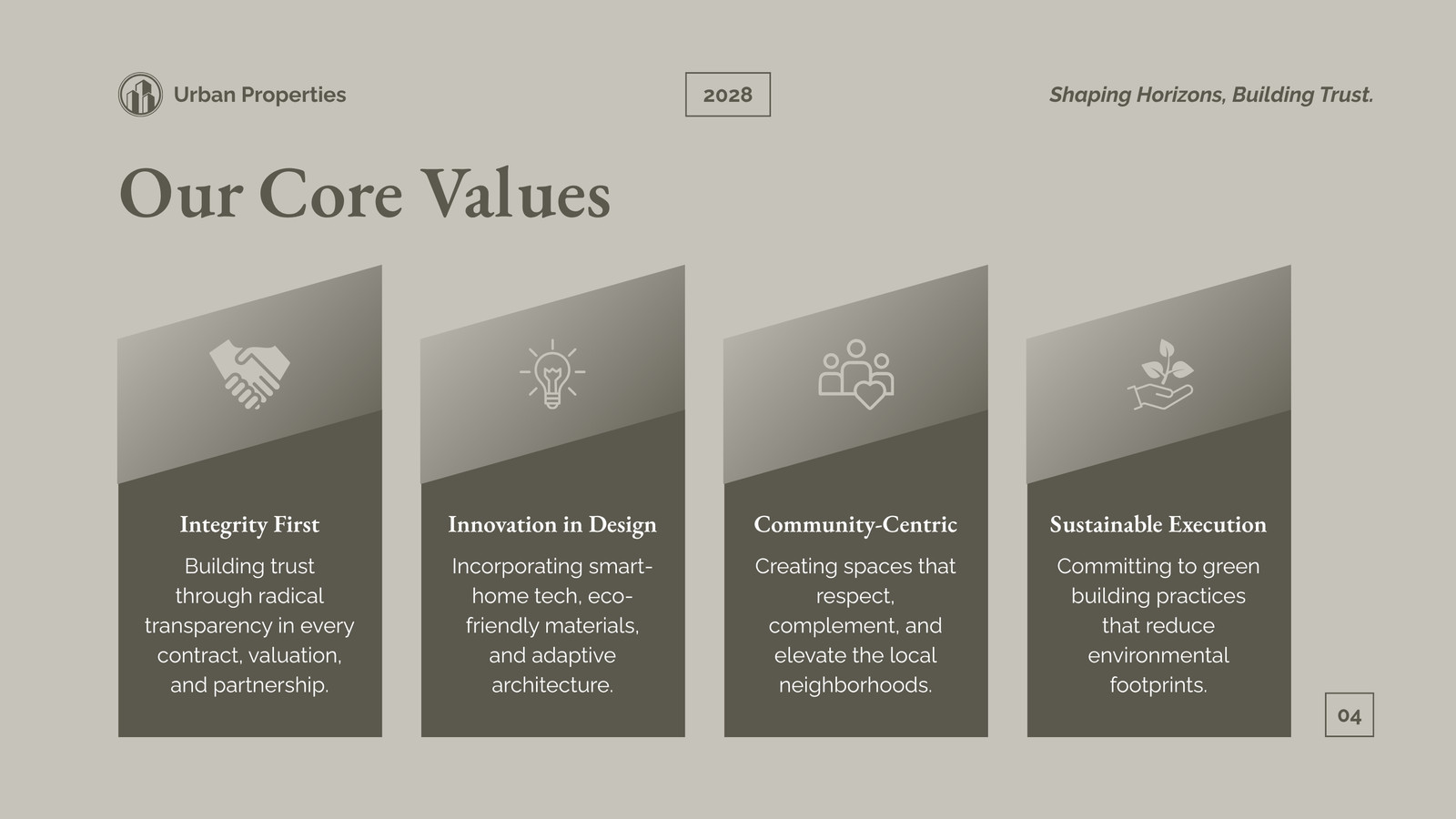Image resolution: width=1456 pixels, height=819 pixels.
Task: Click the community people with heart icon
Action: pyautogui.click(x=855, y=374)
